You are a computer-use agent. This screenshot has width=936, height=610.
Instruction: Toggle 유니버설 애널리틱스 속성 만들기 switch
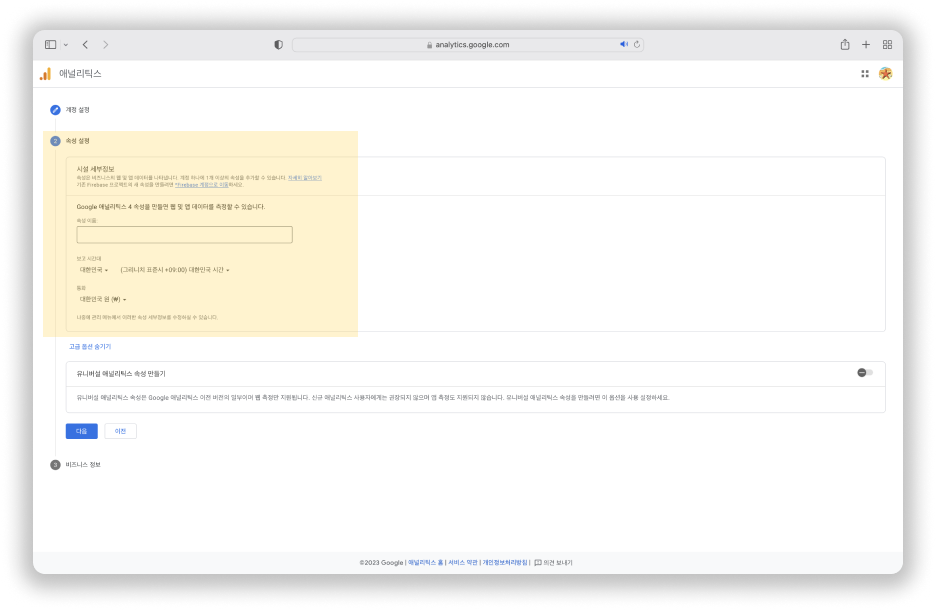[865, 372]
